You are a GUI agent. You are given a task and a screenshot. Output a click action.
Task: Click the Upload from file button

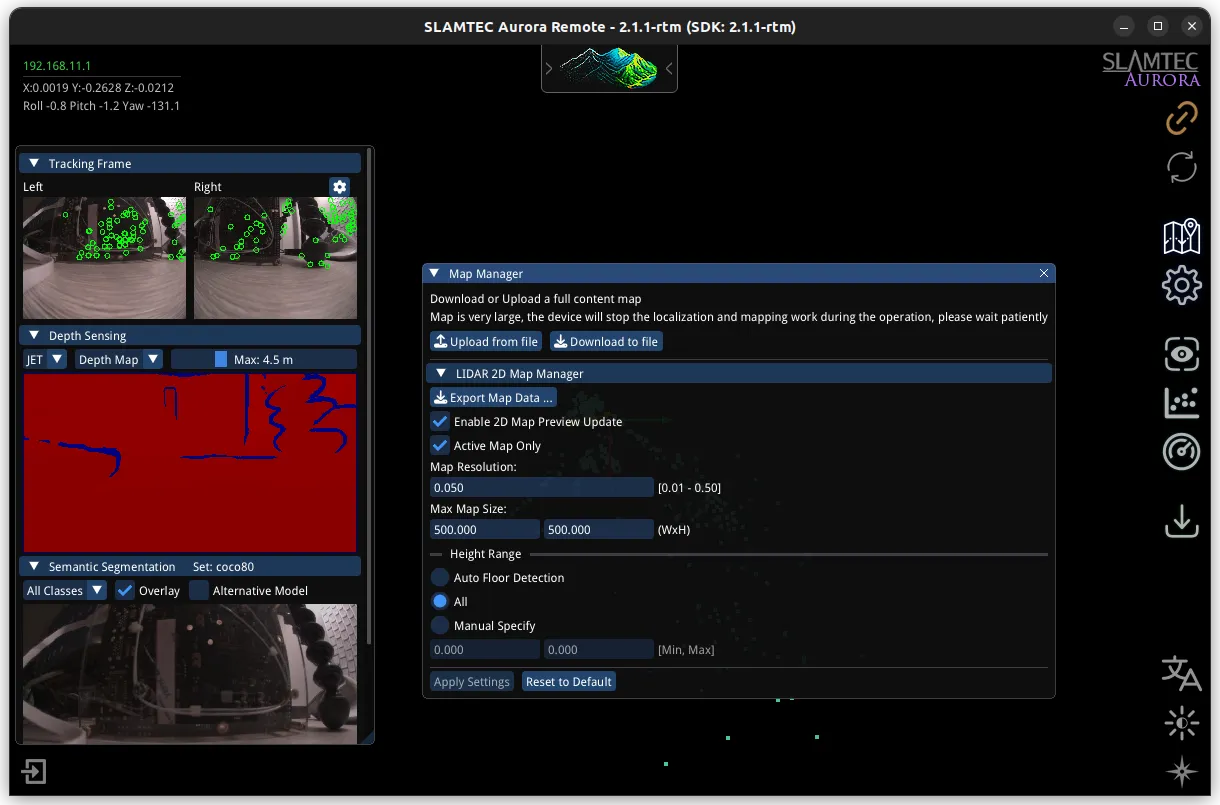pos(486,341)
